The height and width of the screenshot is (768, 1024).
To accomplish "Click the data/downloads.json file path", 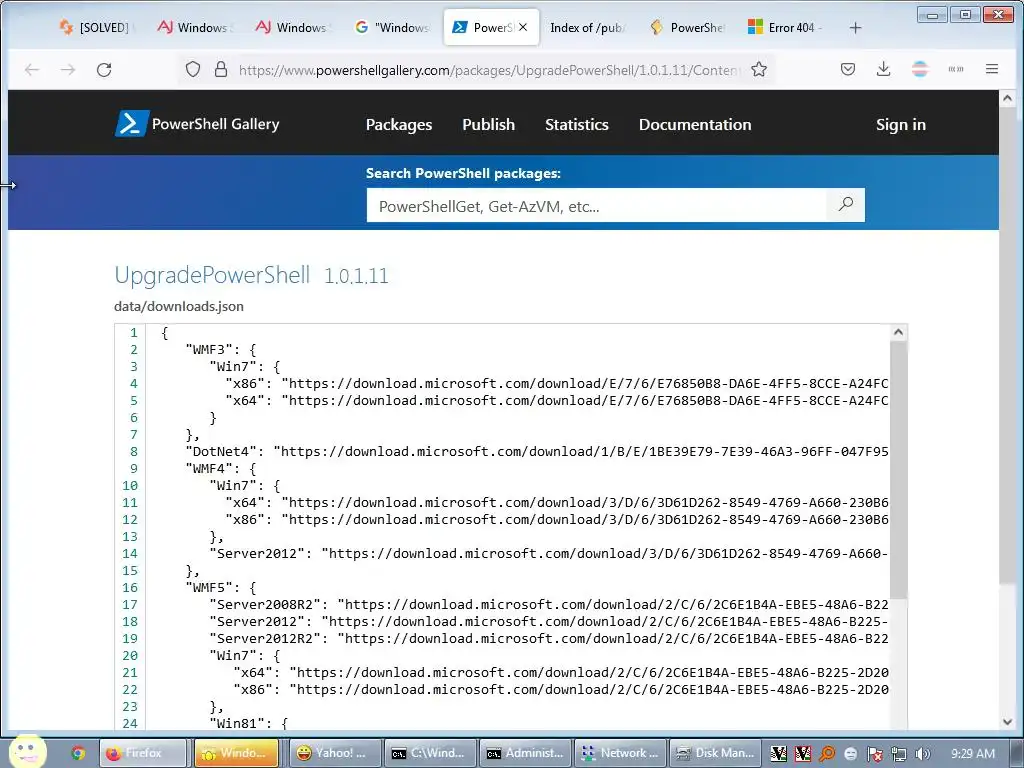I will [179, 306].
